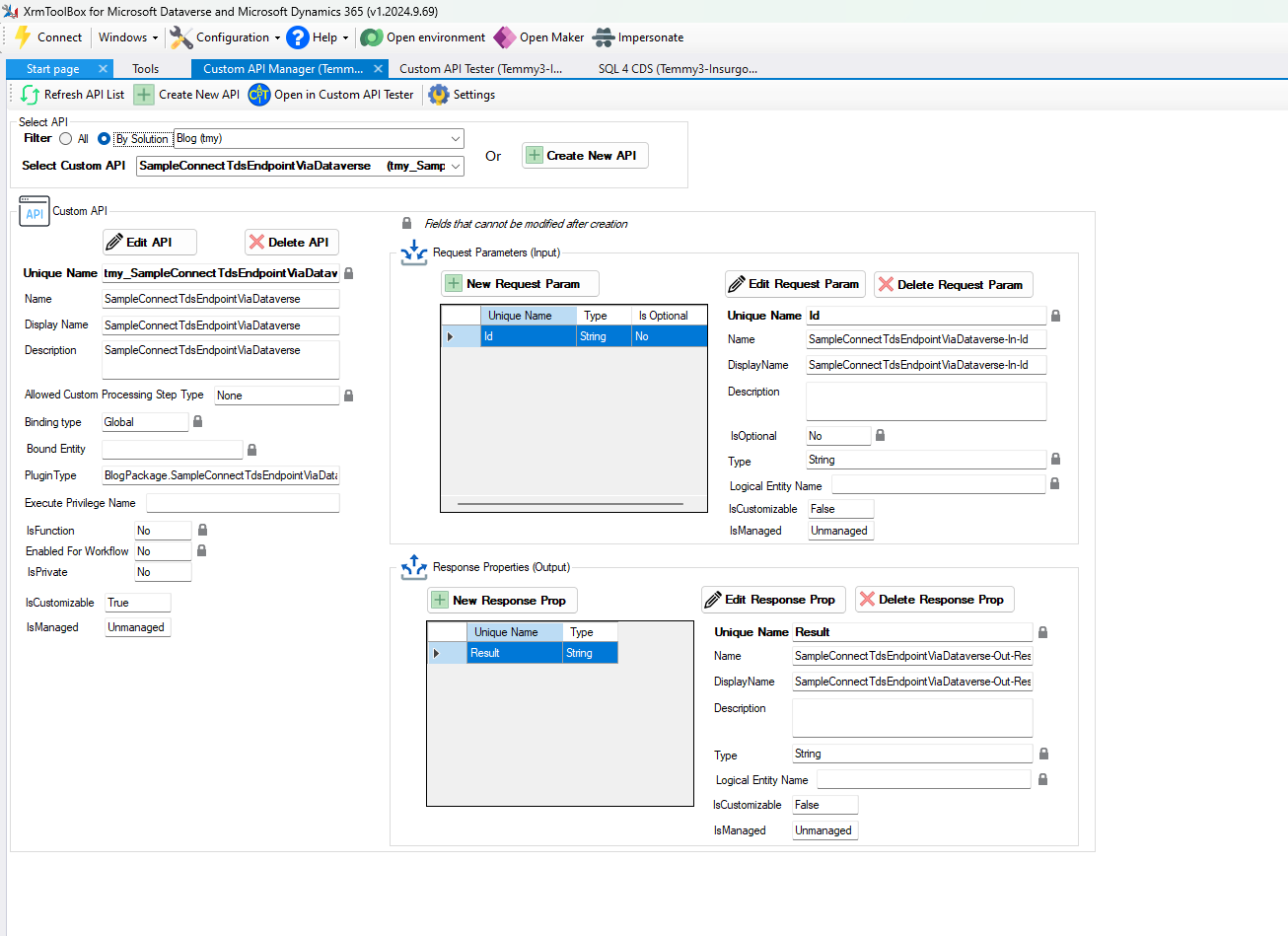Click the lock icon beside API Unique Name
Viewport: 1288px width, 936px height.
(349, 273)
